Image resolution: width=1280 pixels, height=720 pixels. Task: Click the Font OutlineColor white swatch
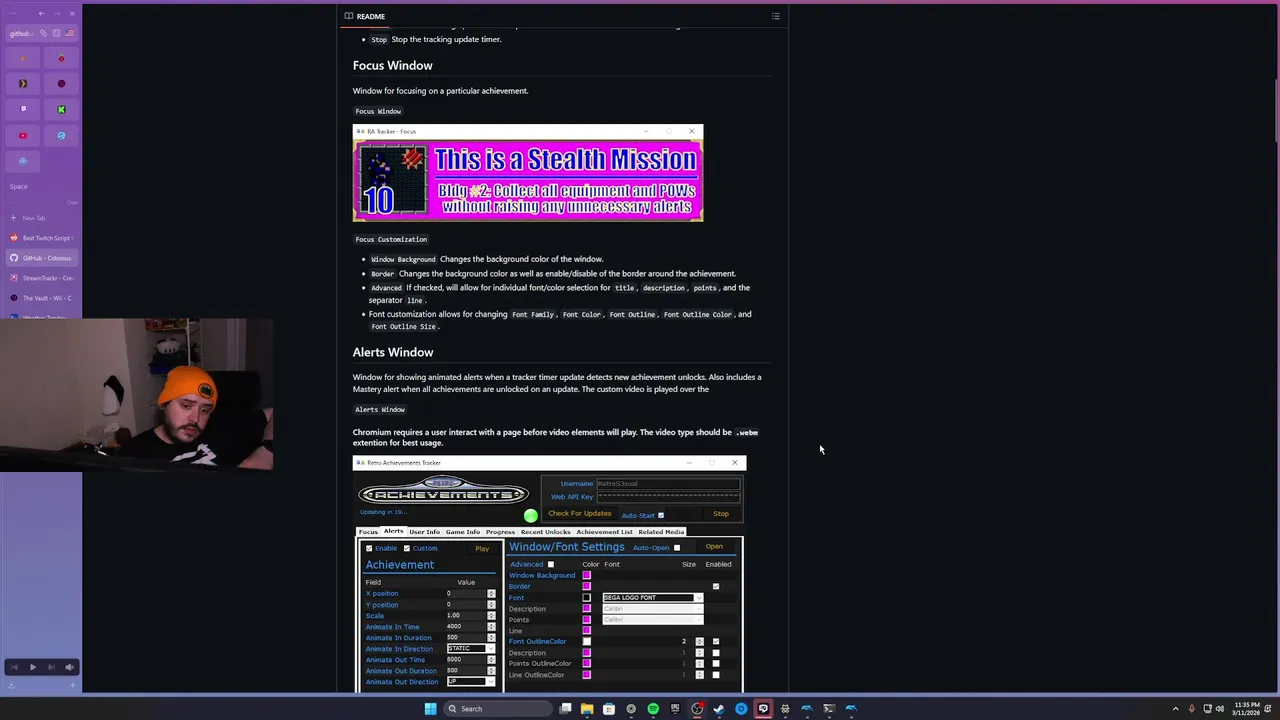[587, 641]
